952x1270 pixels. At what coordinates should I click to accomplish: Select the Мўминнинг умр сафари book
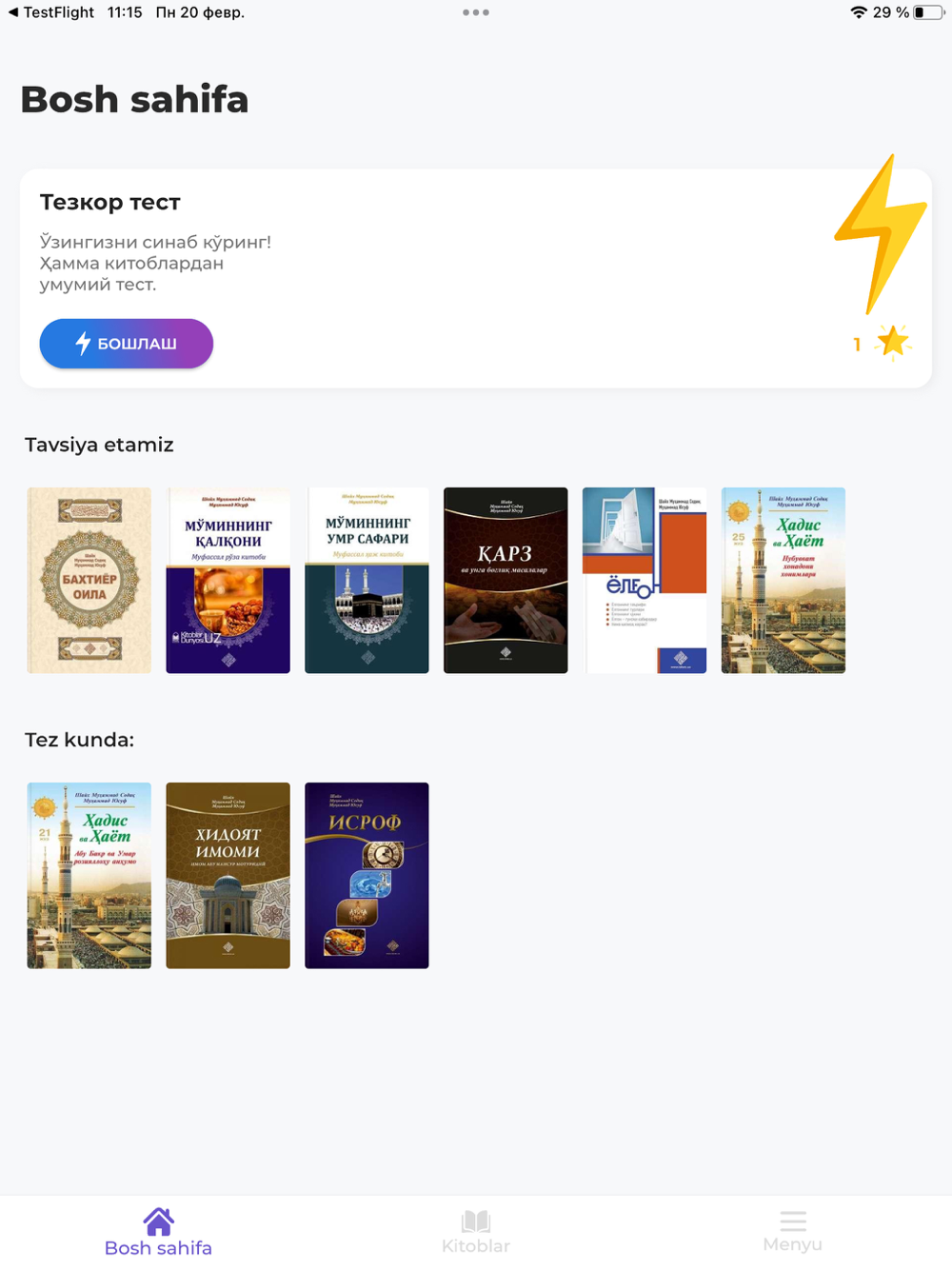point(367,581)
